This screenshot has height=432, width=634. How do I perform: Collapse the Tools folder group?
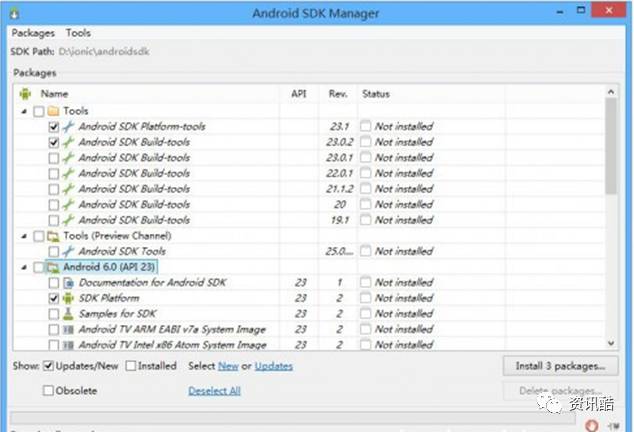click(24, 111)
